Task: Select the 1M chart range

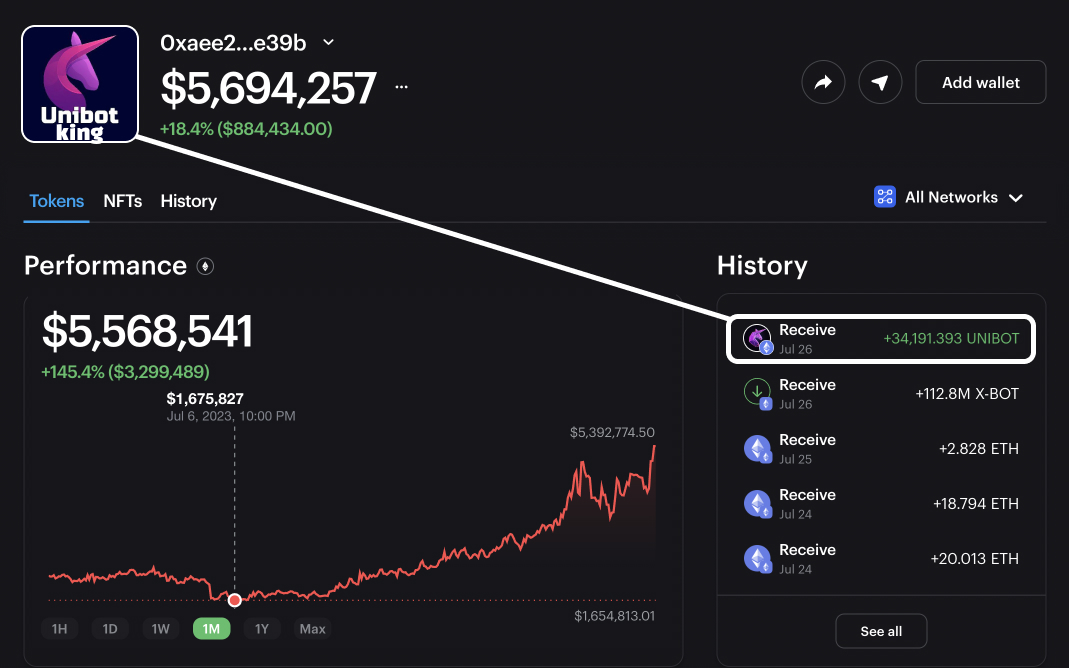Action: tap(211, 628)
